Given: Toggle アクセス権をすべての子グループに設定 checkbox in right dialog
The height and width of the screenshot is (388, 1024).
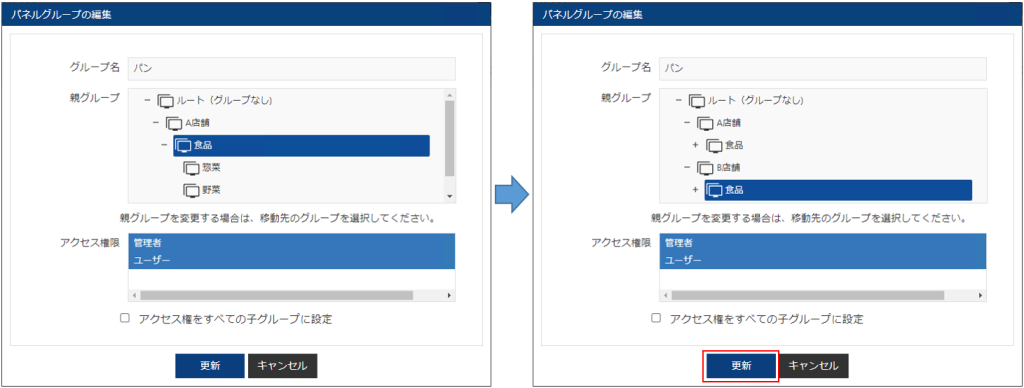Looking at the screenshot, I should pyautogui.click(x=656, y=318).
